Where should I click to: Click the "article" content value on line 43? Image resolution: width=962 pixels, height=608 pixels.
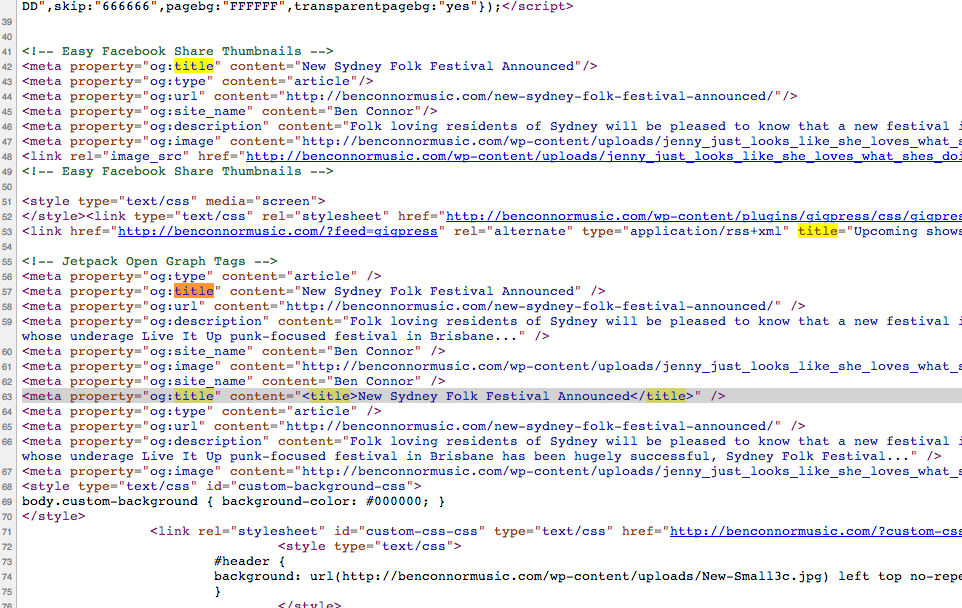coord(322,82)
